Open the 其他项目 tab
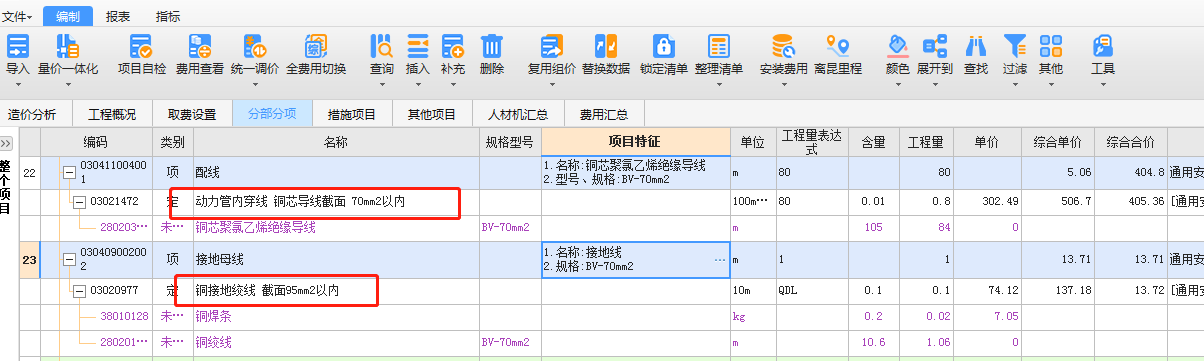The height and width of the screenshot is (361, 1204). pos(432,113)
